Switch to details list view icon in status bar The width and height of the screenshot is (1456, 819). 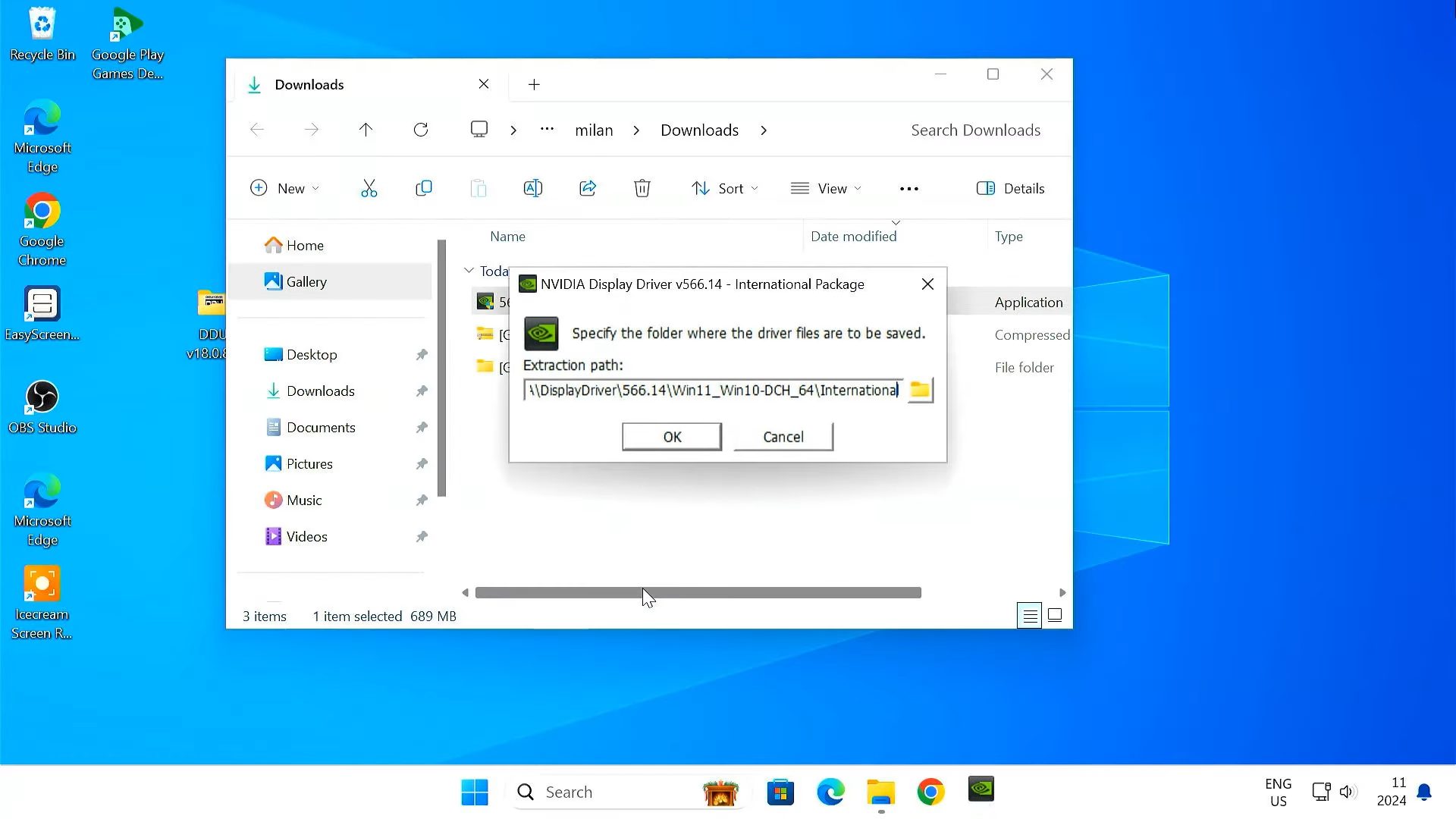click(x=1029, y=616)
